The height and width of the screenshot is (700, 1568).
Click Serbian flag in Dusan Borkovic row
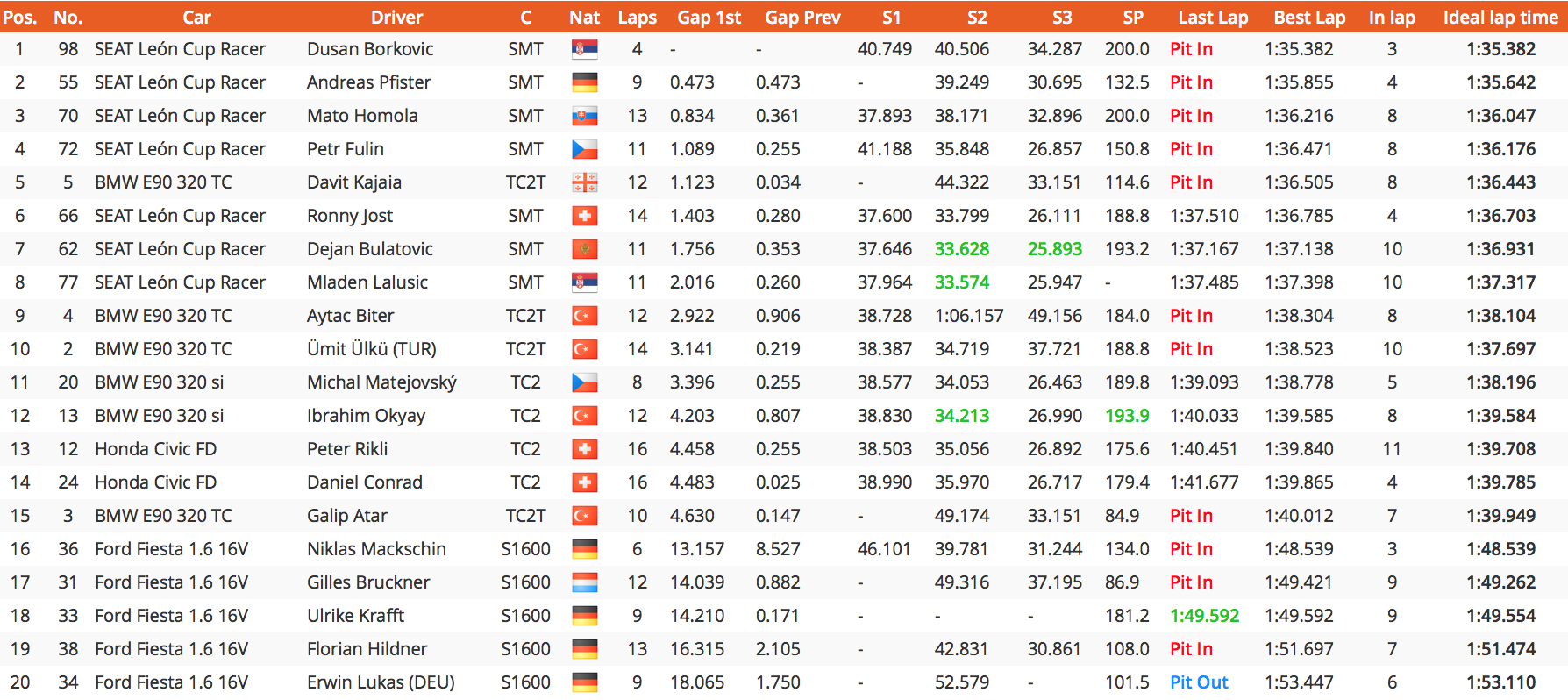click(584, 49)
